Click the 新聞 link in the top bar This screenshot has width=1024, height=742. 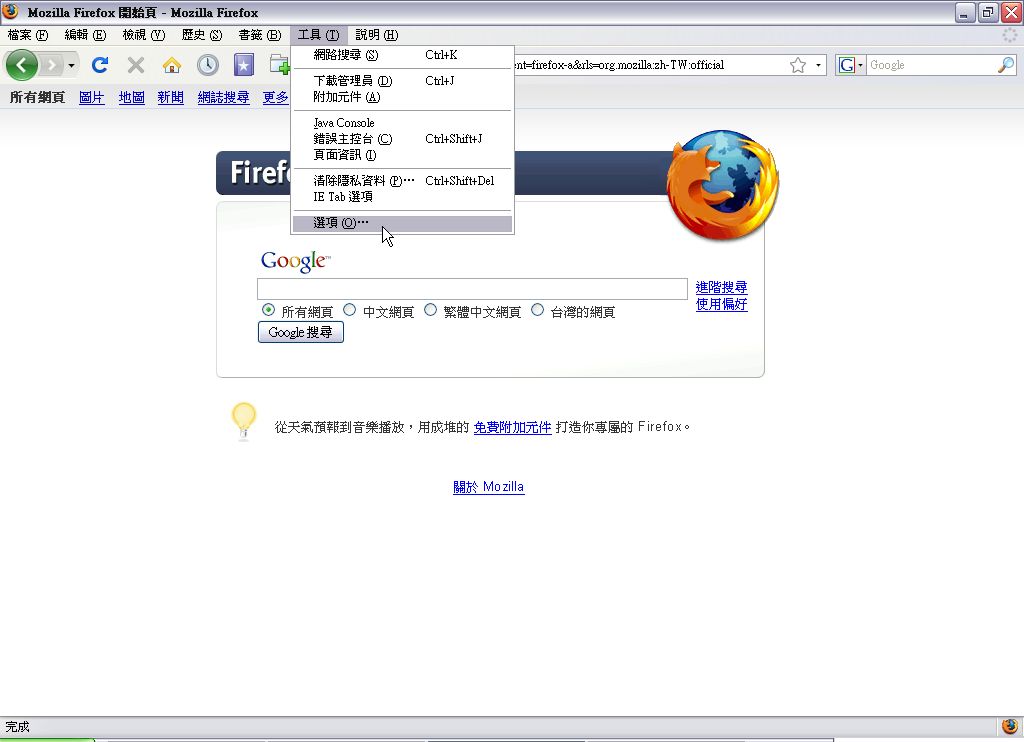(170, 97)
